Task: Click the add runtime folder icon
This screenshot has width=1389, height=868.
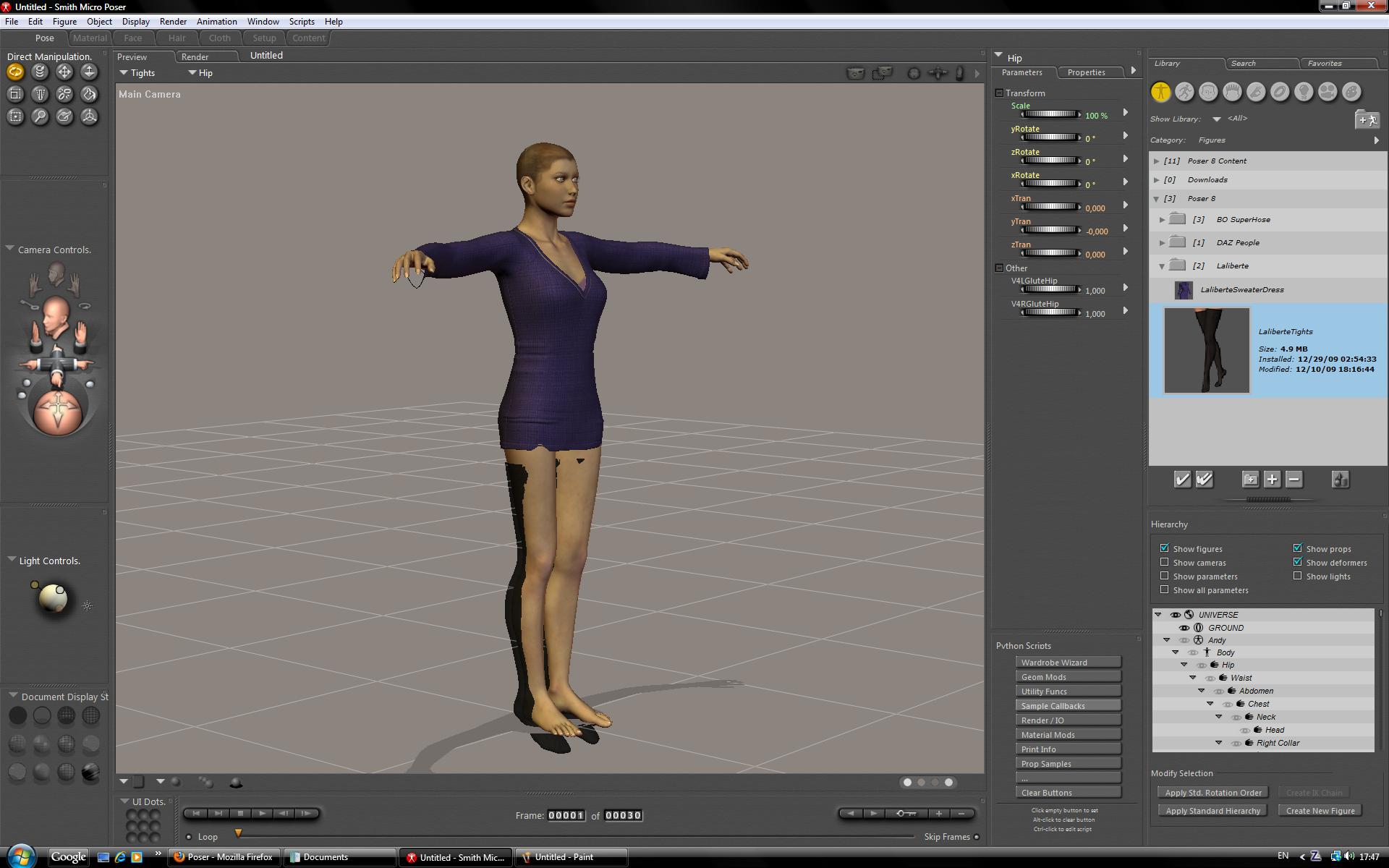Action: (1367, 119)
